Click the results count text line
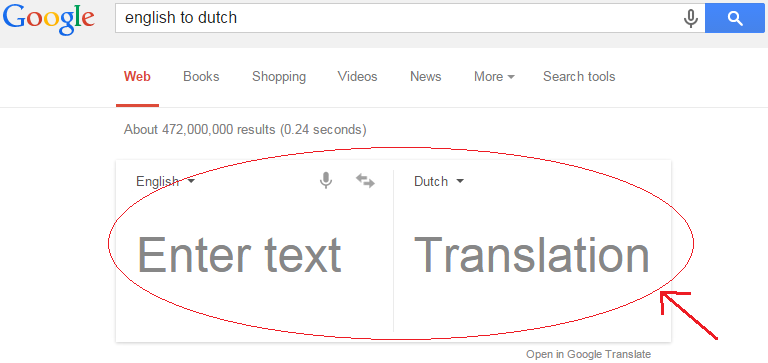 click(x=245, y=130)
